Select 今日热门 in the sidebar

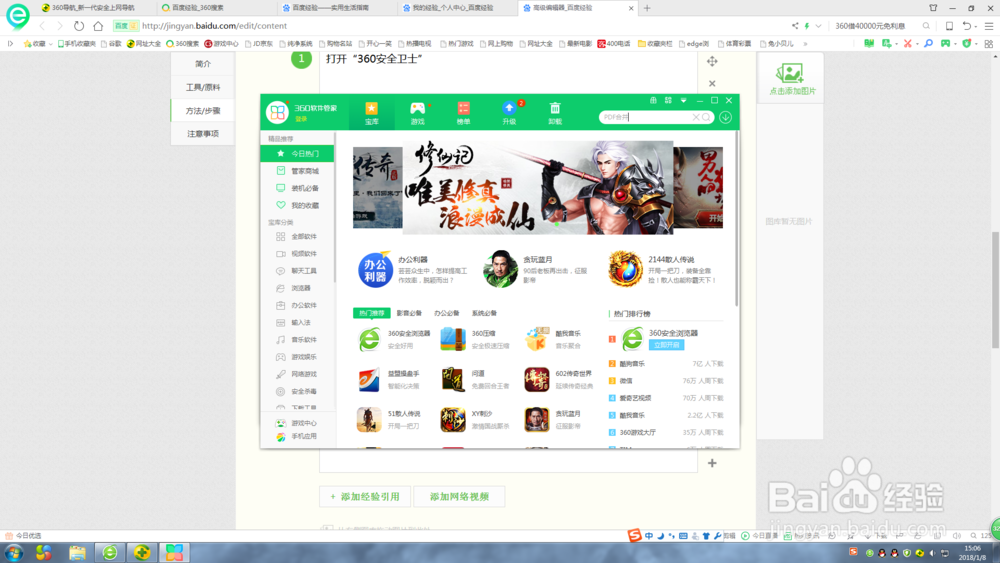point(297,154)
